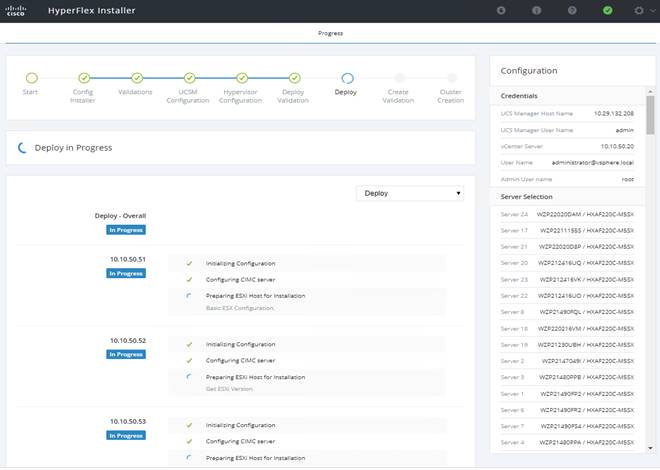The width and height of the screenshot is (660, 470).
Task: Click the UCSM Configuration step checkmark circle
Action: click(x=189, y=78)
